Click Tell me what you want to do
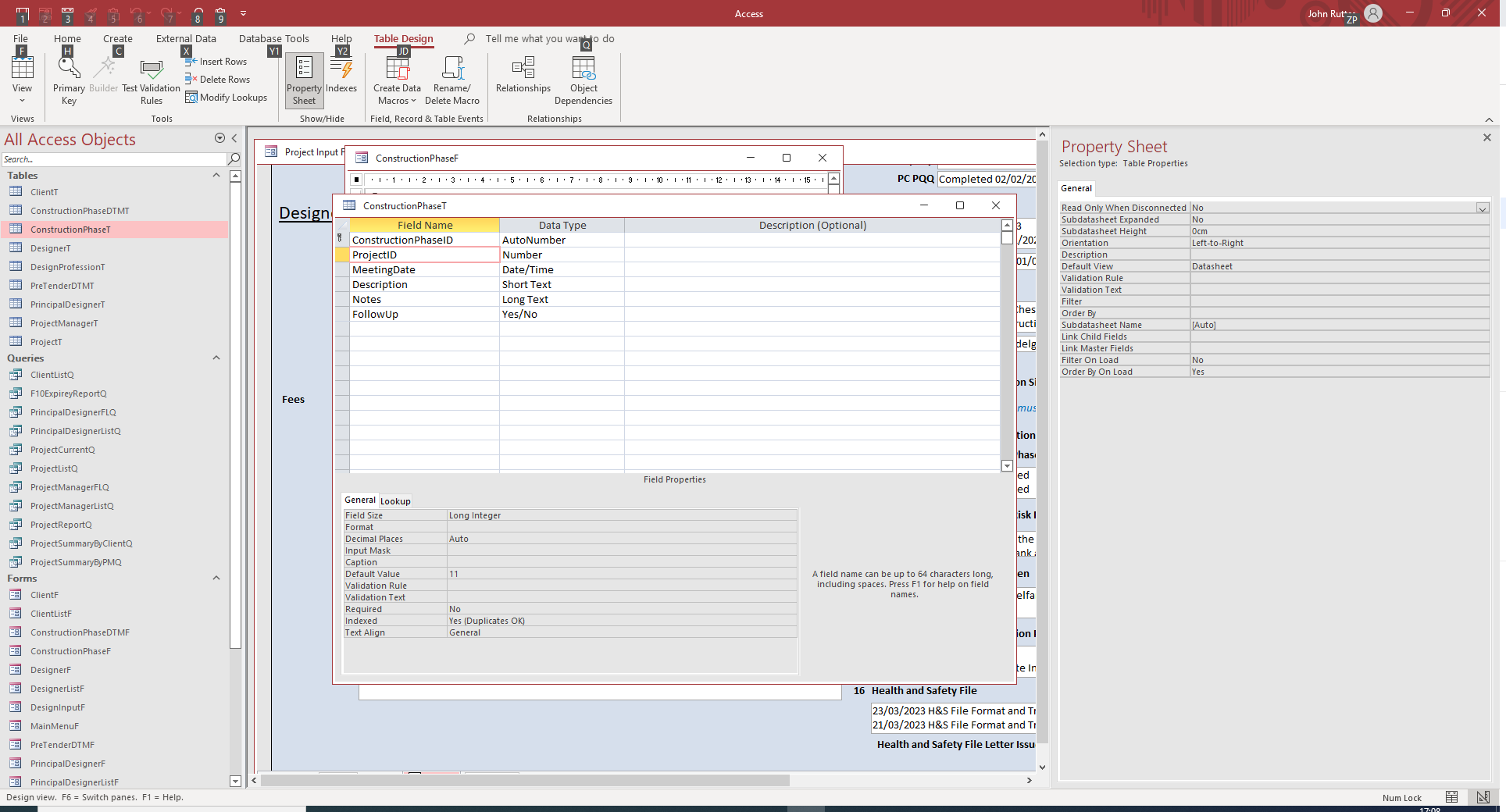Image resolution: width=1506 pixels, height=812 pixels. click(x=548, y=38)
